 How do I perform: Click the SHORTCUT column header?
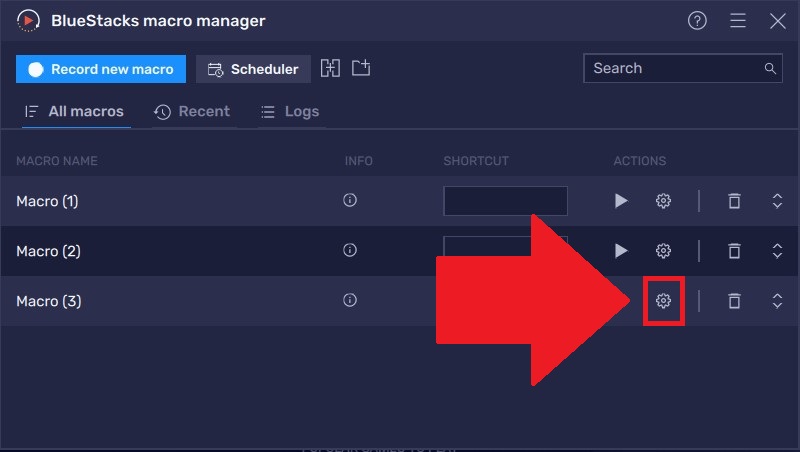[x=476, y=161]
